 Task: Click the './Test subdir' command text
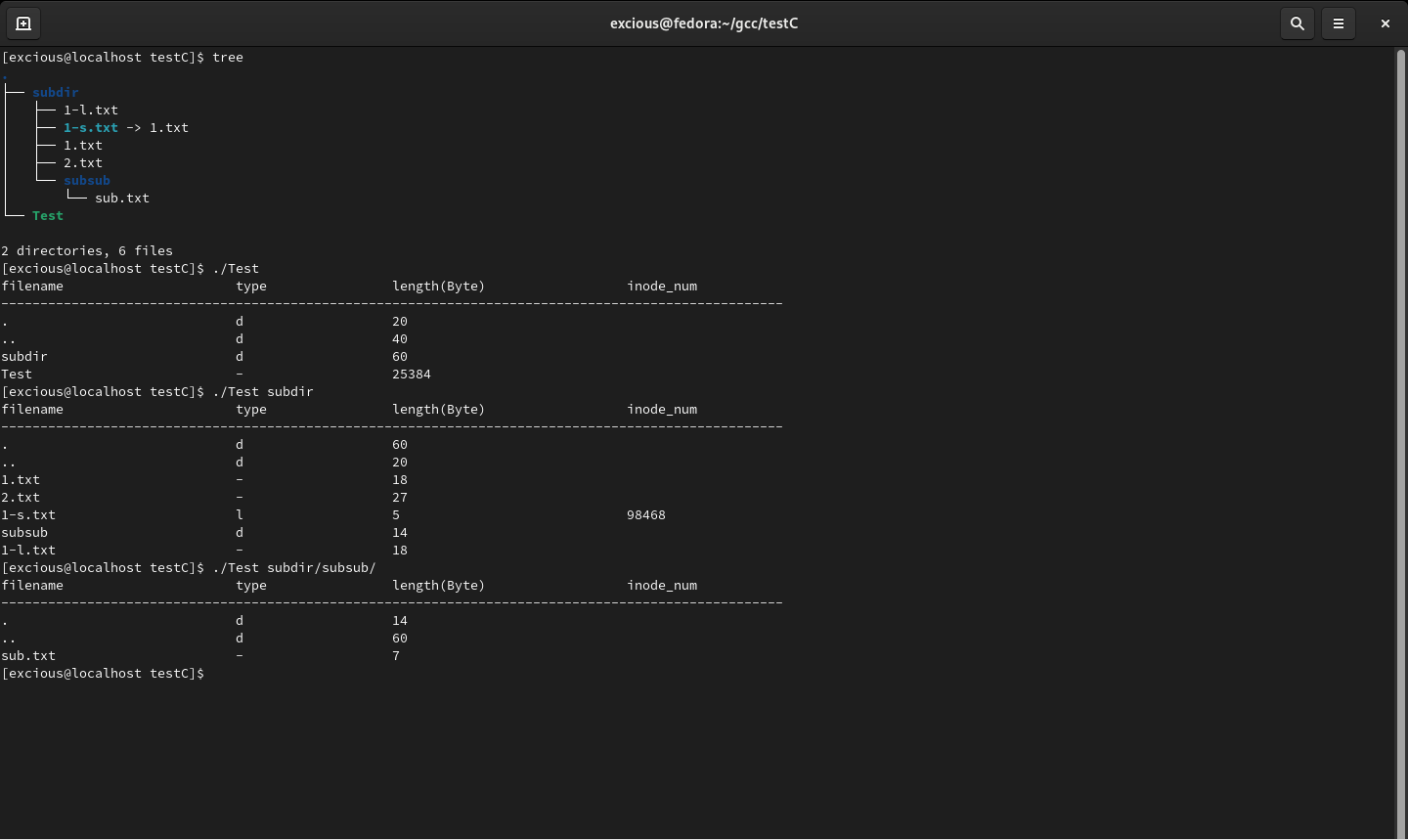tap(263, 392)
